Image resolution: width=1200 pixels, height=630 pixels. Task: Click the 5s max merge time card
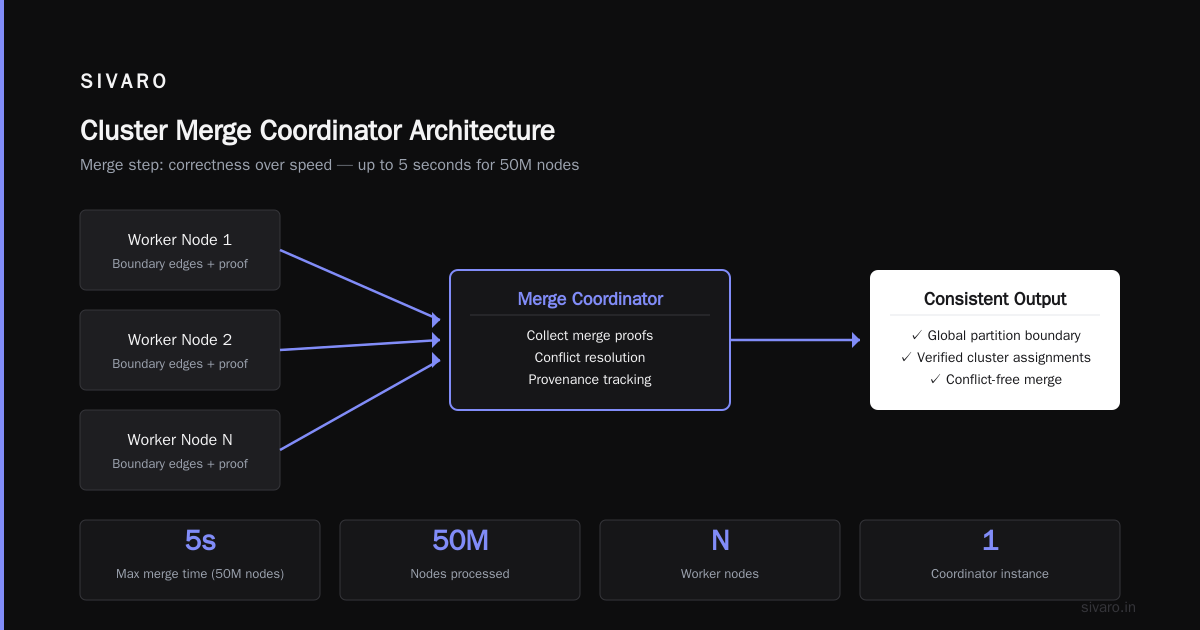(x=200, y=560)
